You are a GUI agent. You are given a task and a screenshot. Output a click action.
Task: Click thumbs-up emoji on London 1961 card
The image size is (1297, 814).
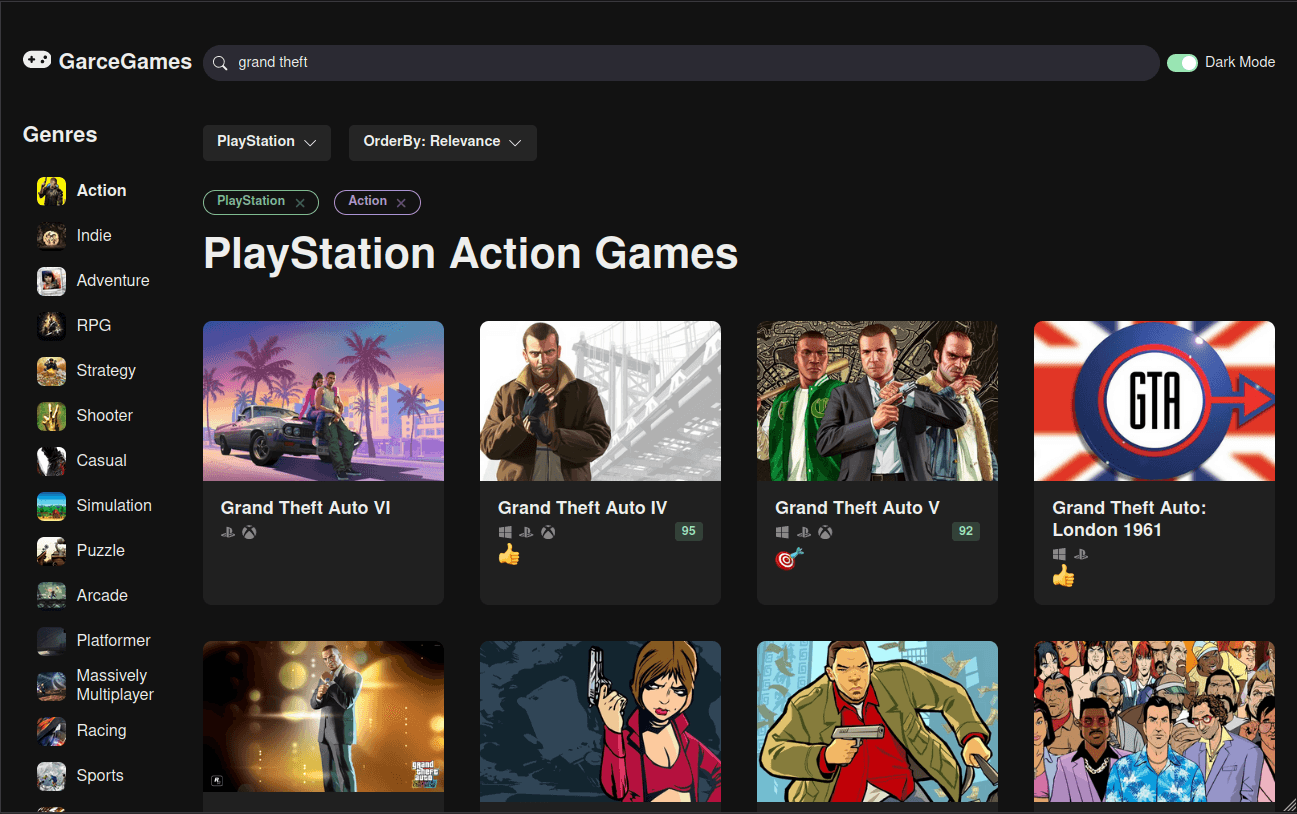[x=1063, y=576]
